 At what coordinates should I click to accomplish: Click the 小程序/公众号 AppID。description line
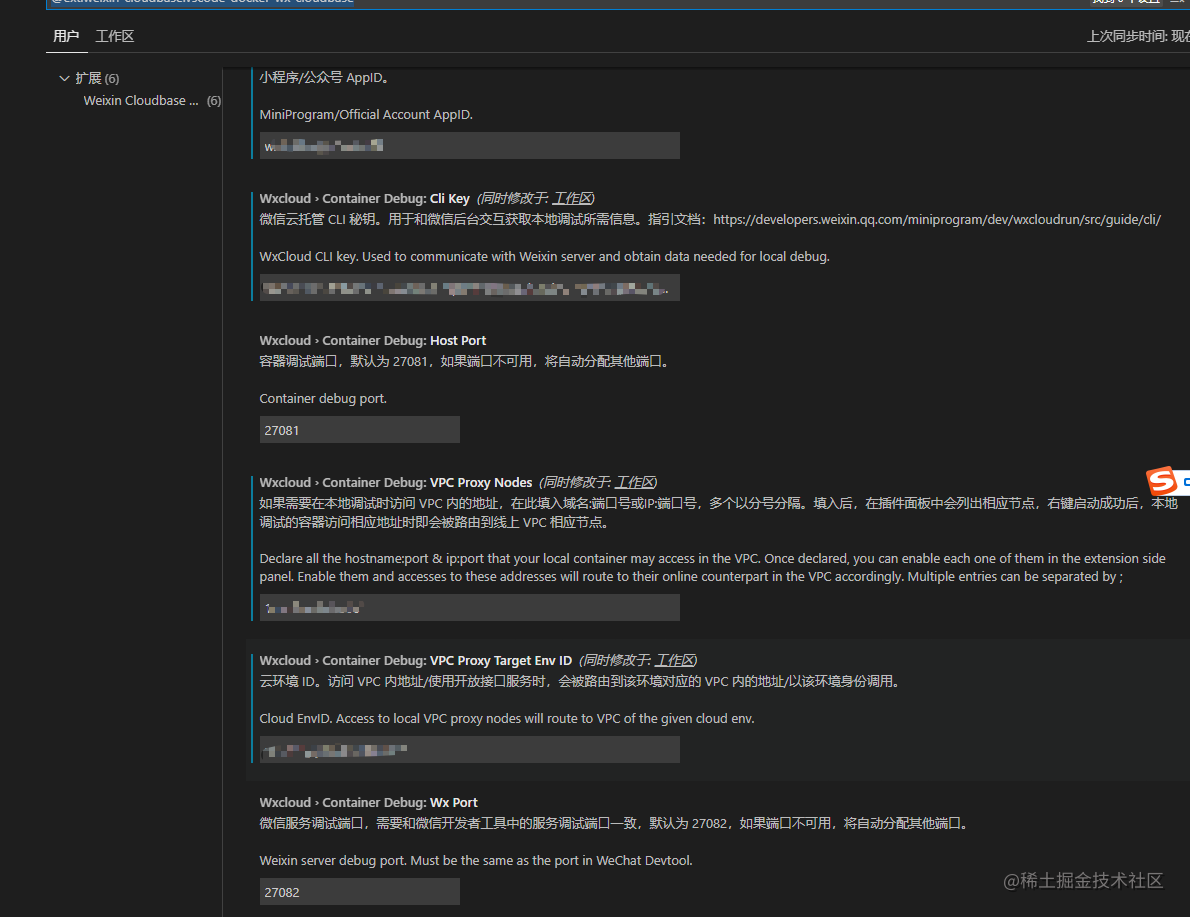pos(324,77)
